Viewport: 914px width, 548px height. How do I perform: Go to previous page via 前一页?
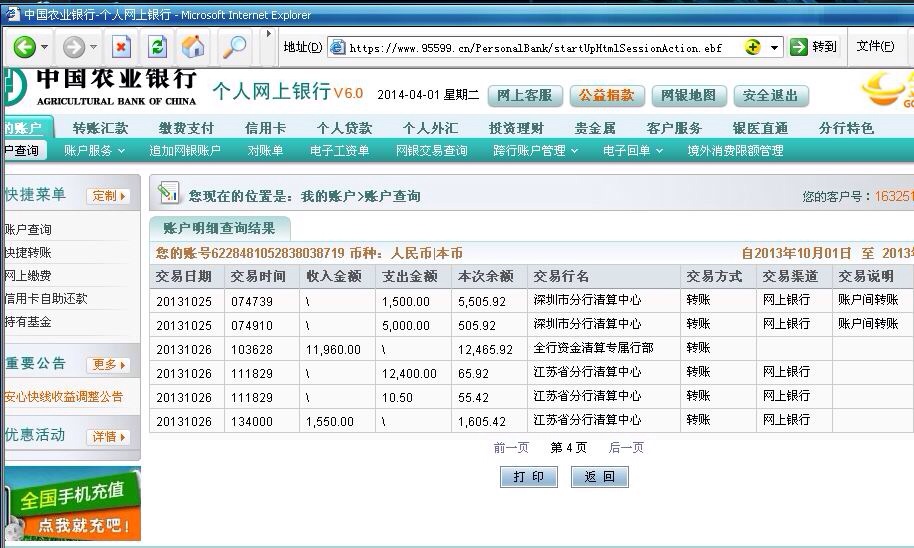pos(511,448)
